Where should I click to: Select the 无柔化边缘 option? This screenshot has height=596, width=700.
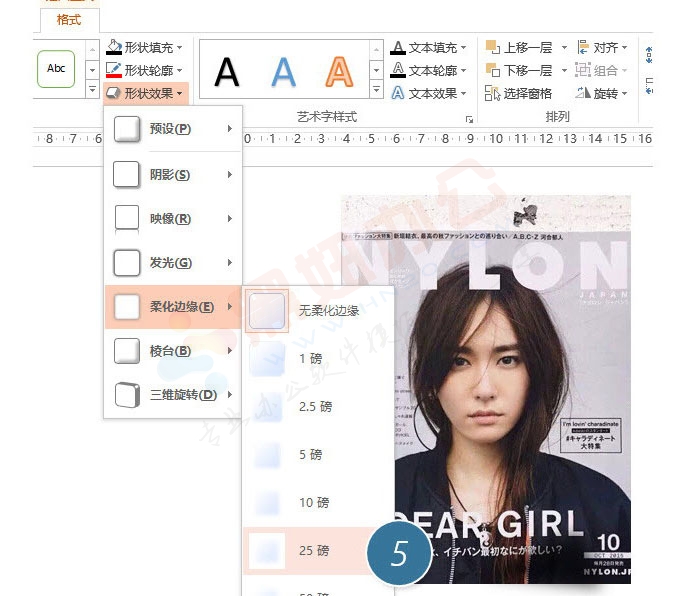(320, 311)
